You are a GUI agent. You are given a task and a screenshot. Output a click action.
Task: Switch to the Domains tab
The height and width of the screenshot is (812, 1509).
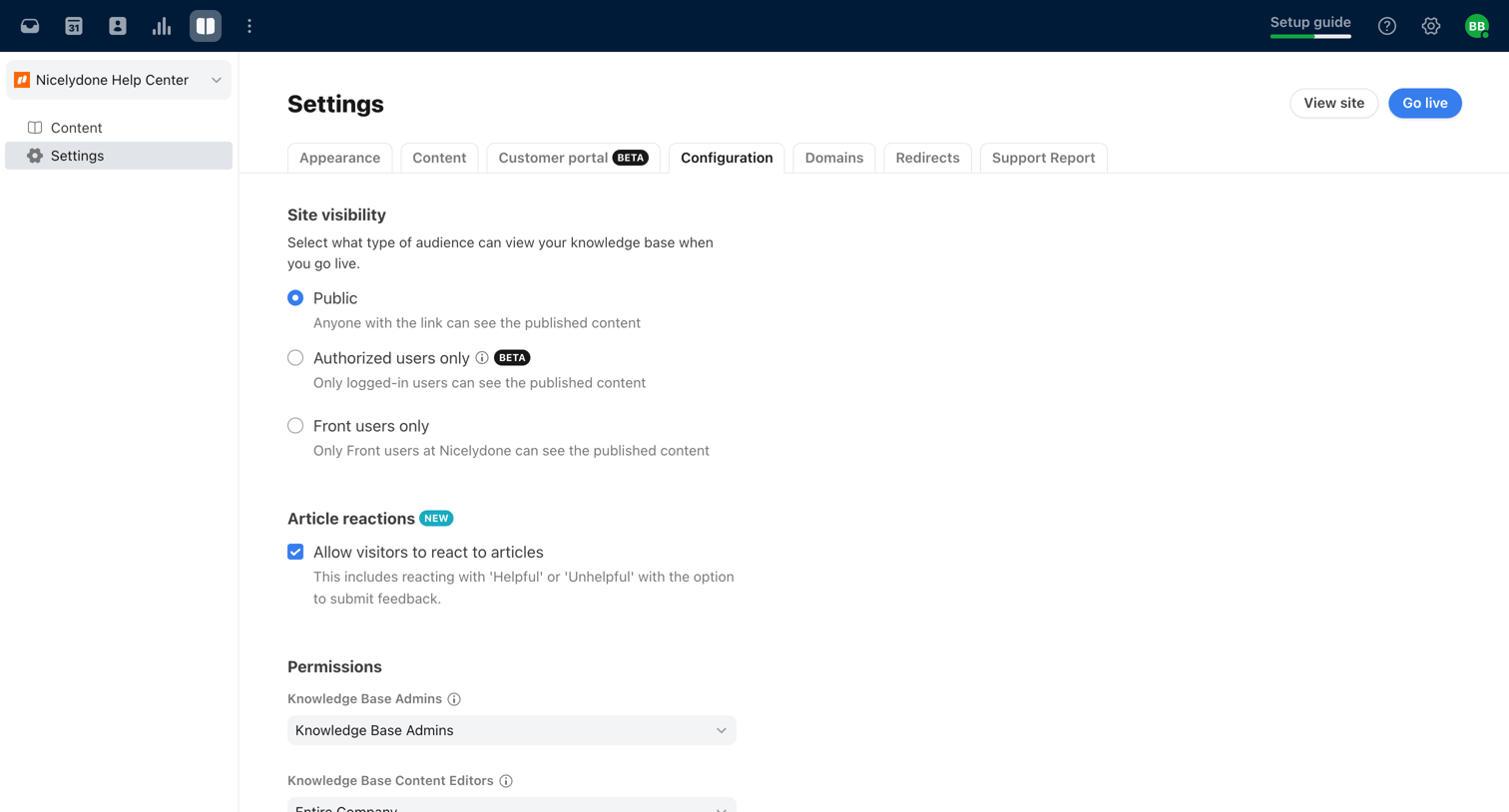834,158
